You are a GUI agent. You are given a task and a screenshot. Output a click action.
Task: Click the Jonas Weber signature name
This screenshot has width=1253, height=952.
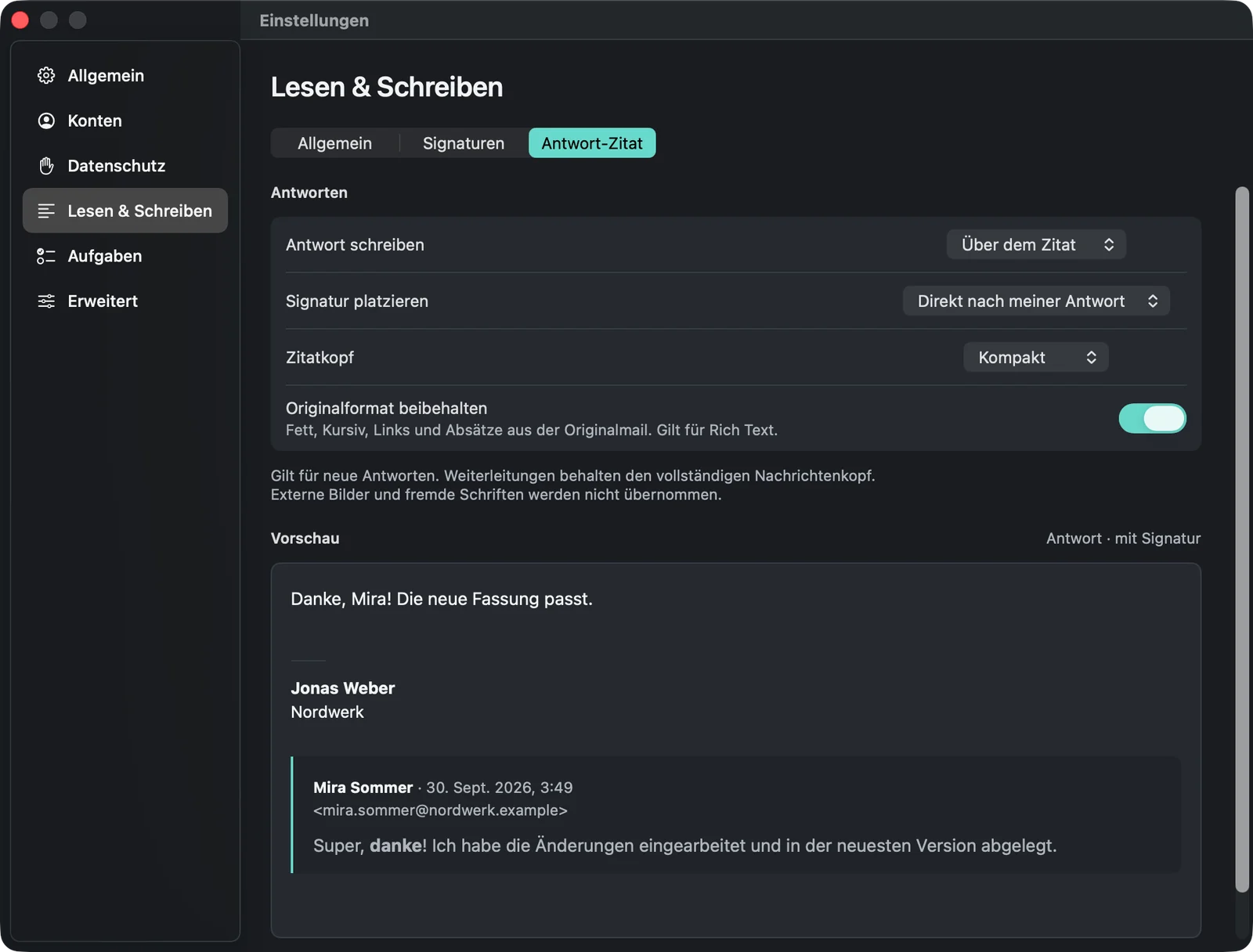coord(342,688)
